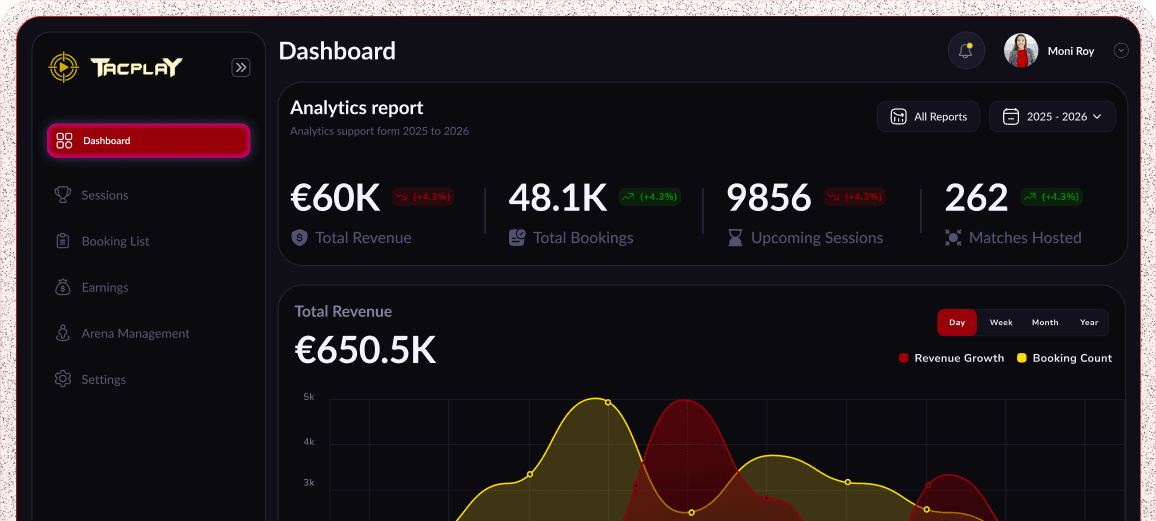Click the Matches Hosted label

tap(1026, 238)
